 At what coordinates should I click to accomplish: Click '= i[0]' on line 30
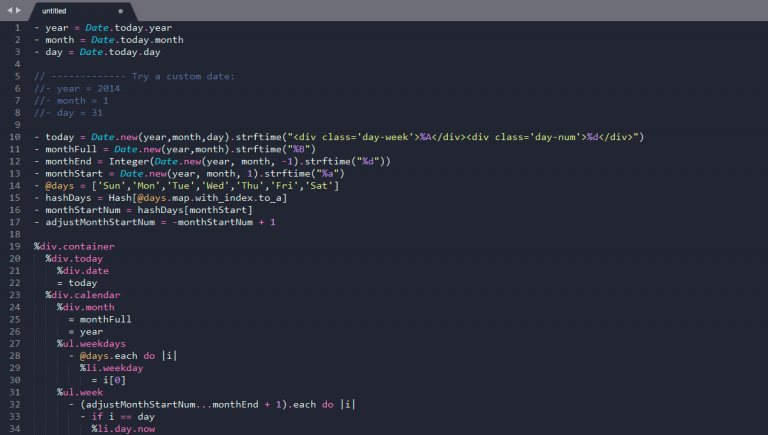109,380
